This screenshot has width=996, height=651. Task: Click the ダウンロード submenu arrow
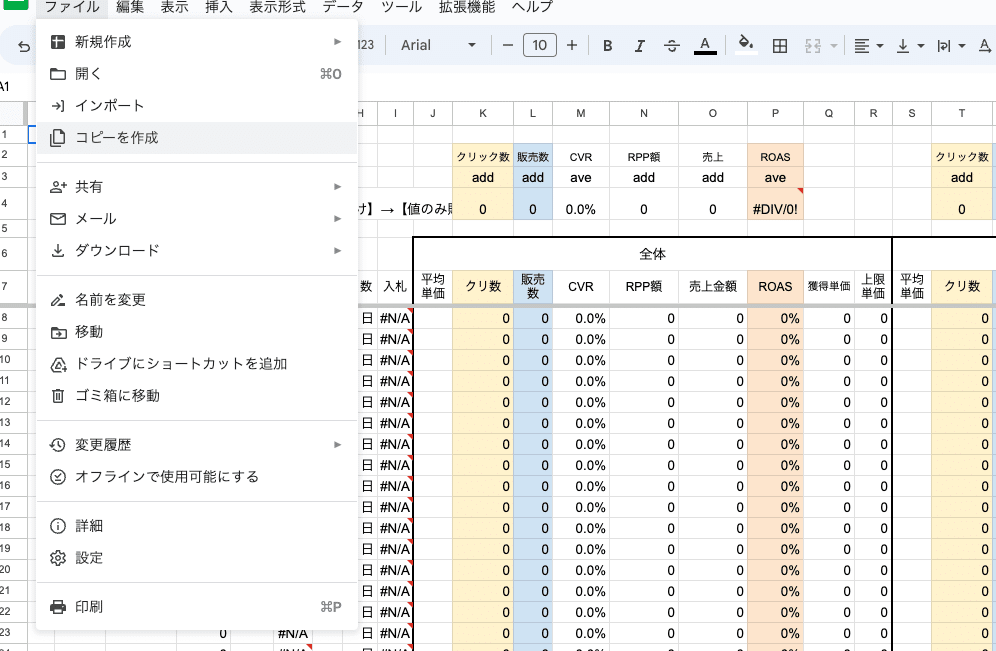tap(337, 250)
